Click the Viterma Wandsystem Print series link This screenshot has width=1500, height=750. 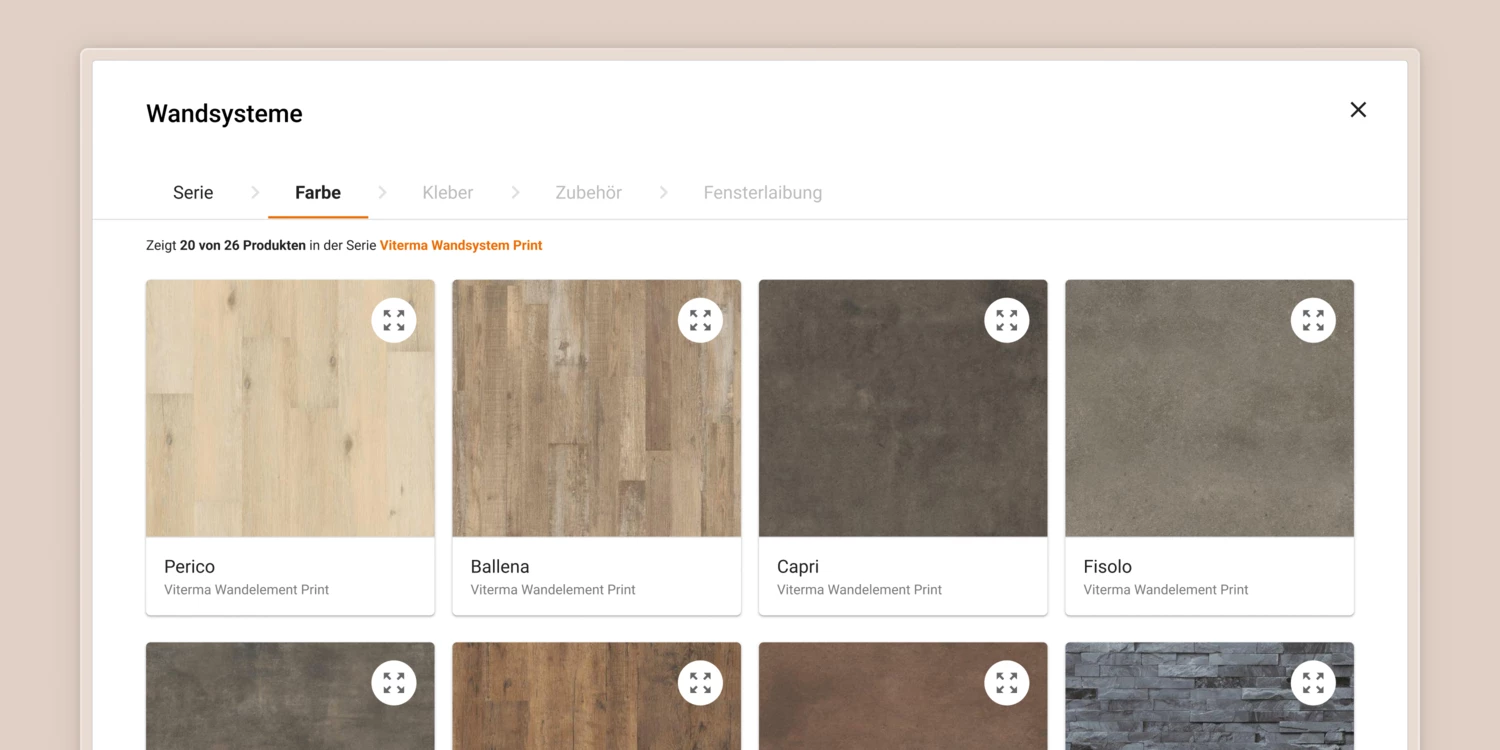(x=461, y=245)
